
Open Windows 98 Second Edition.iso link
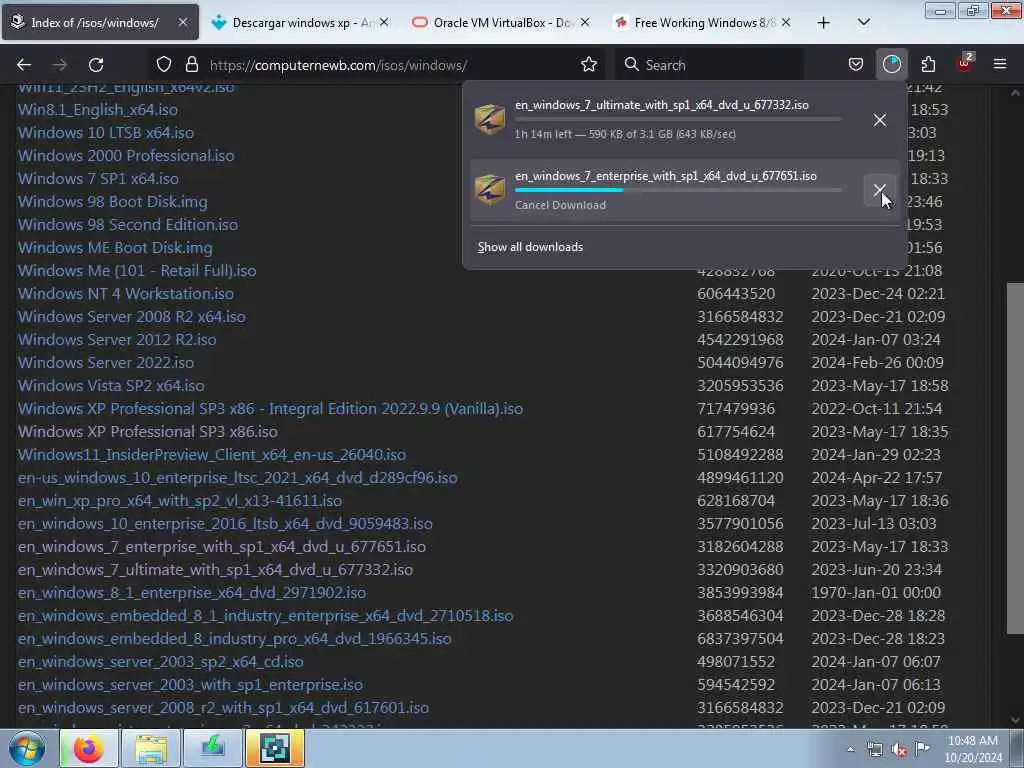tap(128, 224)
